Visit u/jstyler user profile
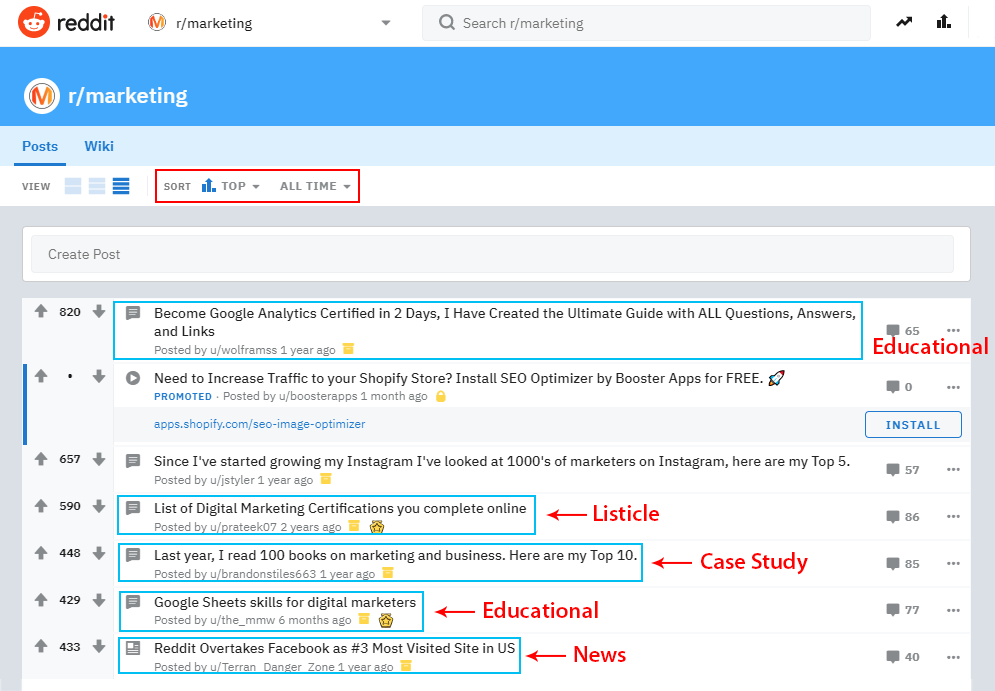Image resolution: width=995 pixels, height=691 pixels. [232, 480]
